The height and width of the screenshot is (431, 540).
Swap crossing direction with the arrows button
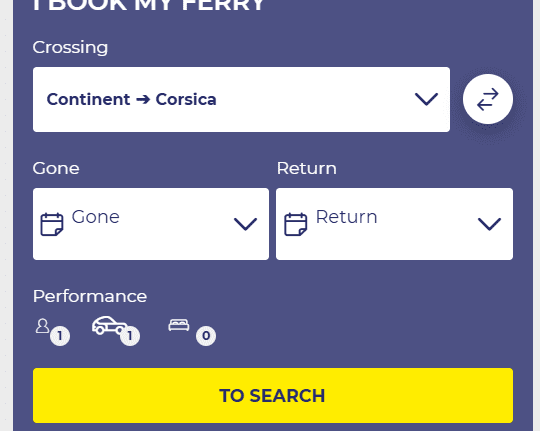coord(488,99)
